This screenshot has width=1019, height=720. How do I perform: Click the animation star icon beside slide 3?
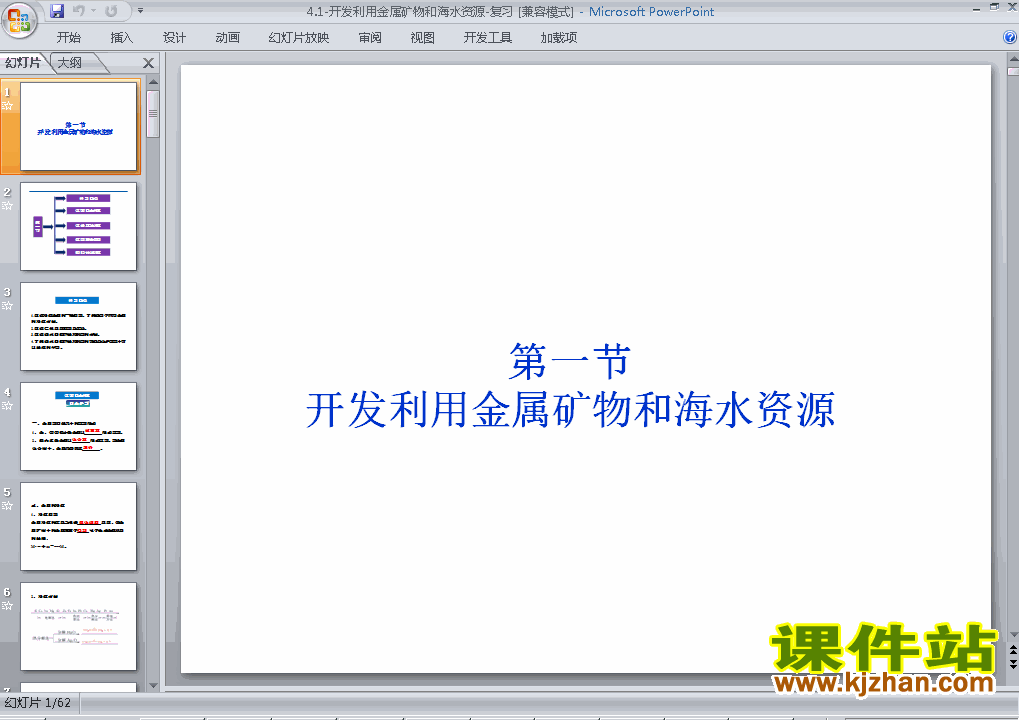tap(8, 305)
